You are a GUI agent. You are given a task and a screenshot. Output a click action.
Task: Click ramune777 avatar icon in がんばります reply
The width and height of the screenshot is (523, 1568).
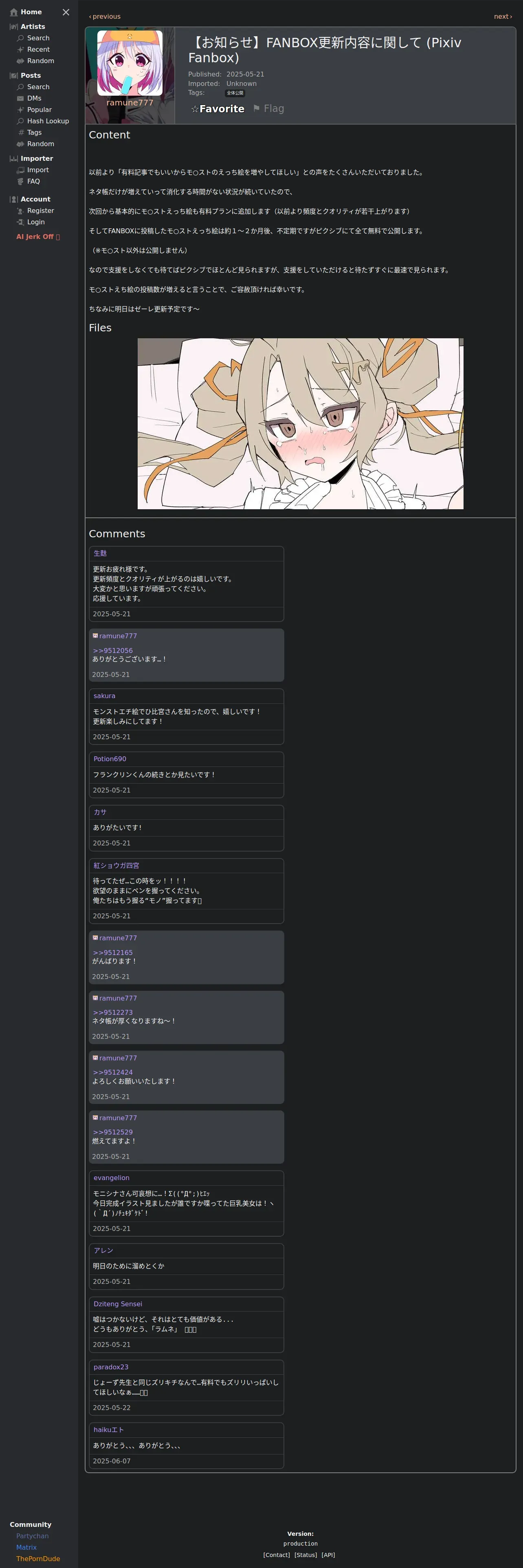[x=95, y=937]
